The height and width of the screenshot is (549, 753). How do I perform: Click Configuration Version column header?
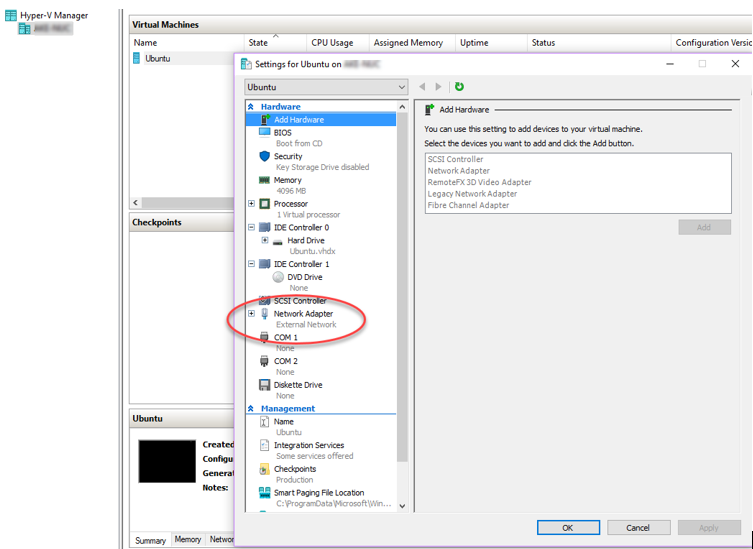coord(712,43)
